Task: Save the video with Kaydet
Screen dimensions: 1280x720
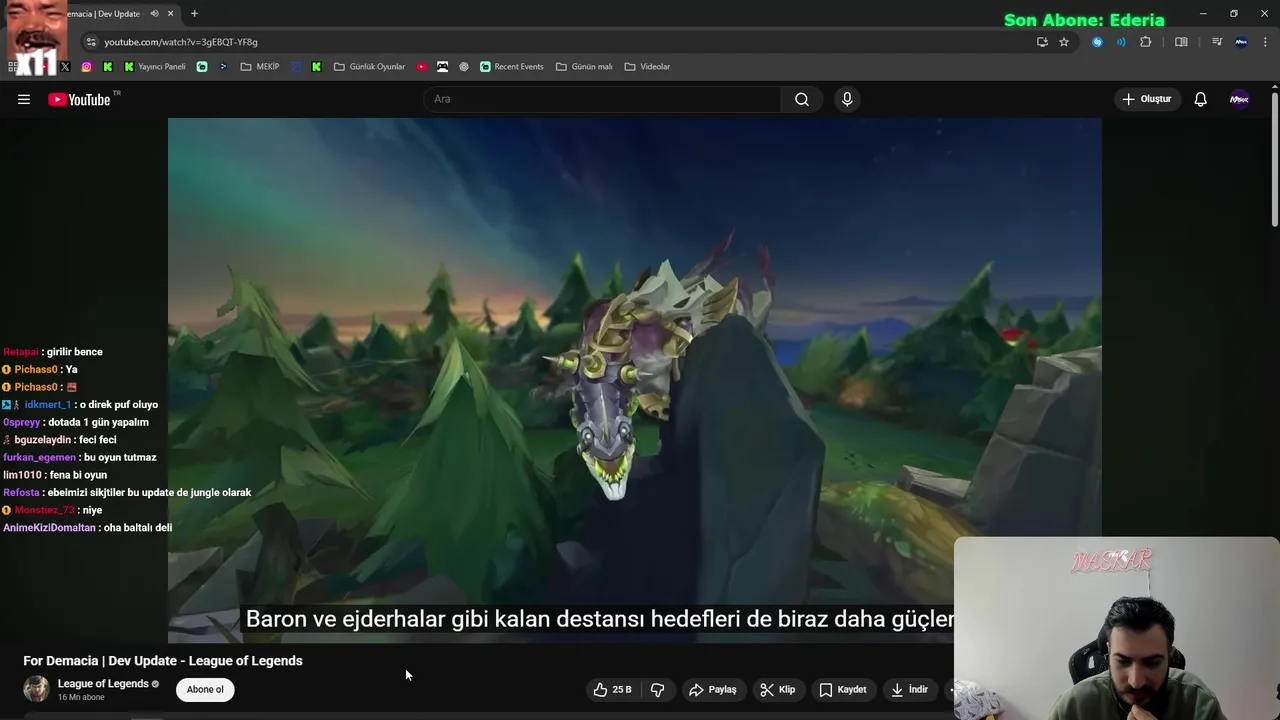Action: tap(843, 689)
